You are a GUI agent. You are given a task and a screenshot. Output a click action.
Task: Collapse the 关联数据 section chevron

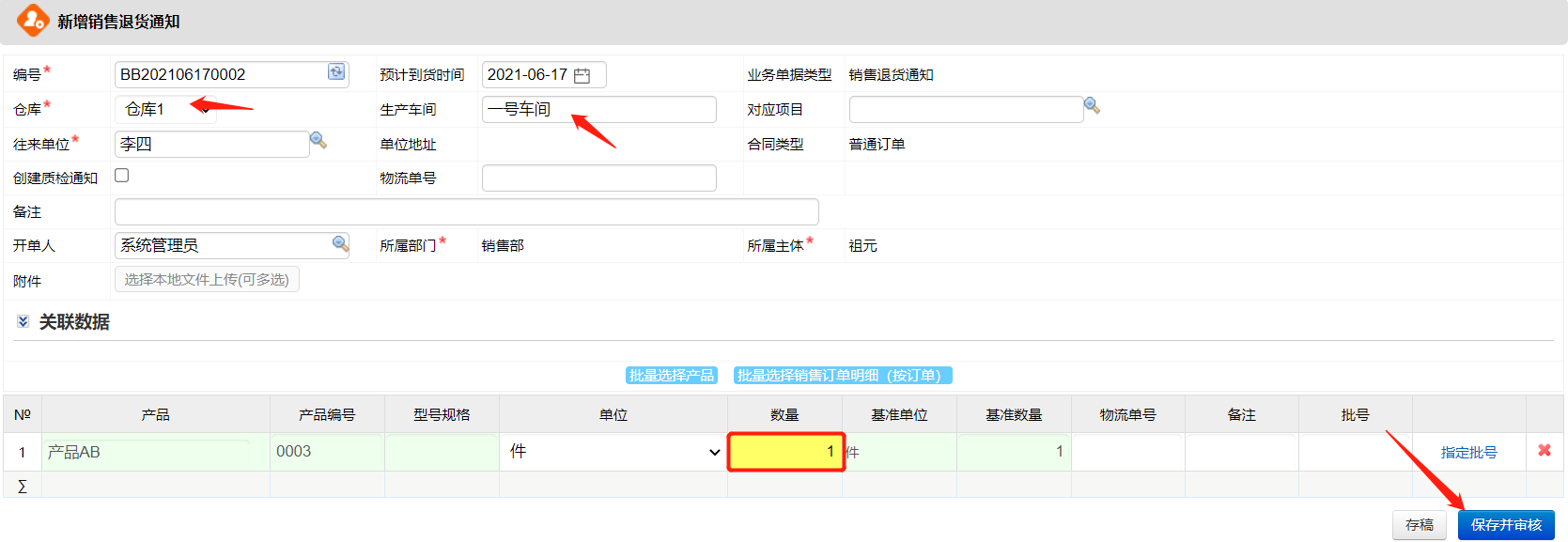tap(23, 321)
